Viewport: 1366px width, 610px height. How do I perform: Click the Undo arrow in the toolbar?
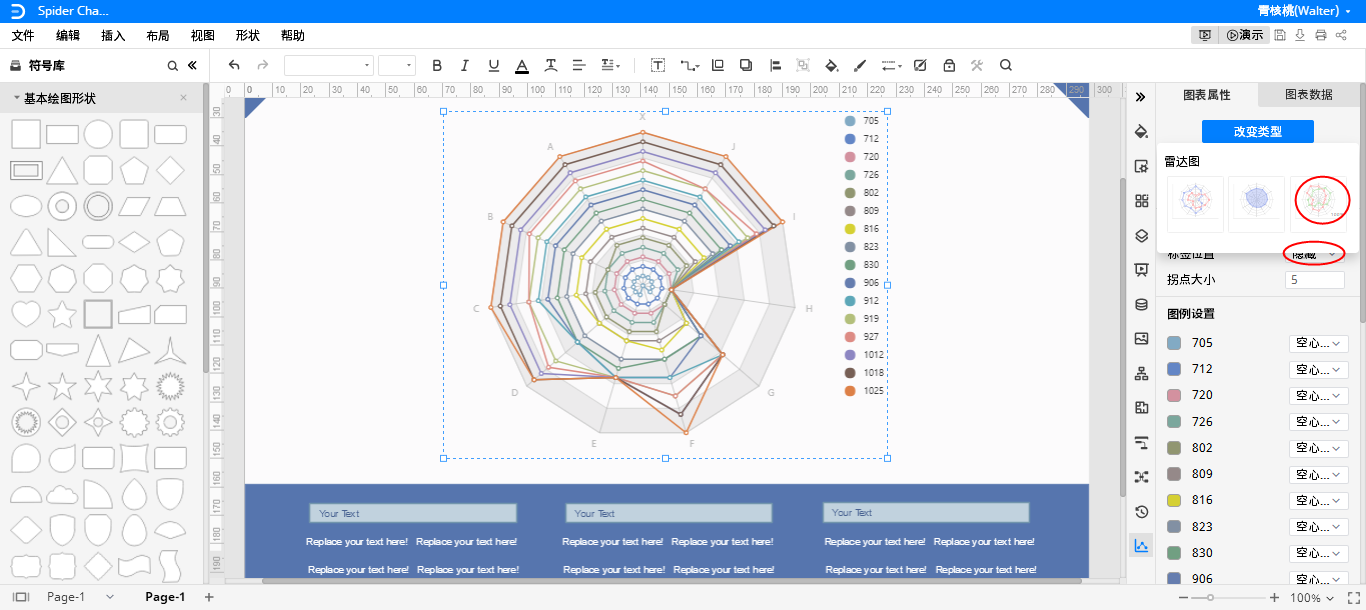point(234,65)
